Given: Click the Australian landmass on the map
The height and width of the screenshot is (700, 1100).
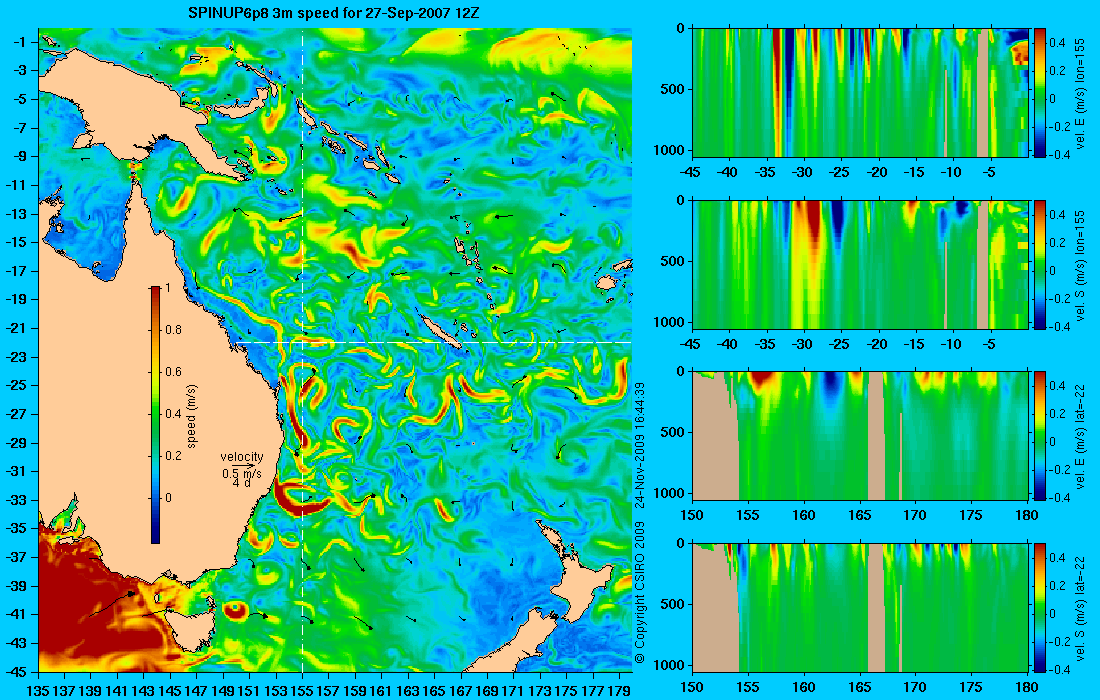Looking at the screenshot, I should [154, 393].
